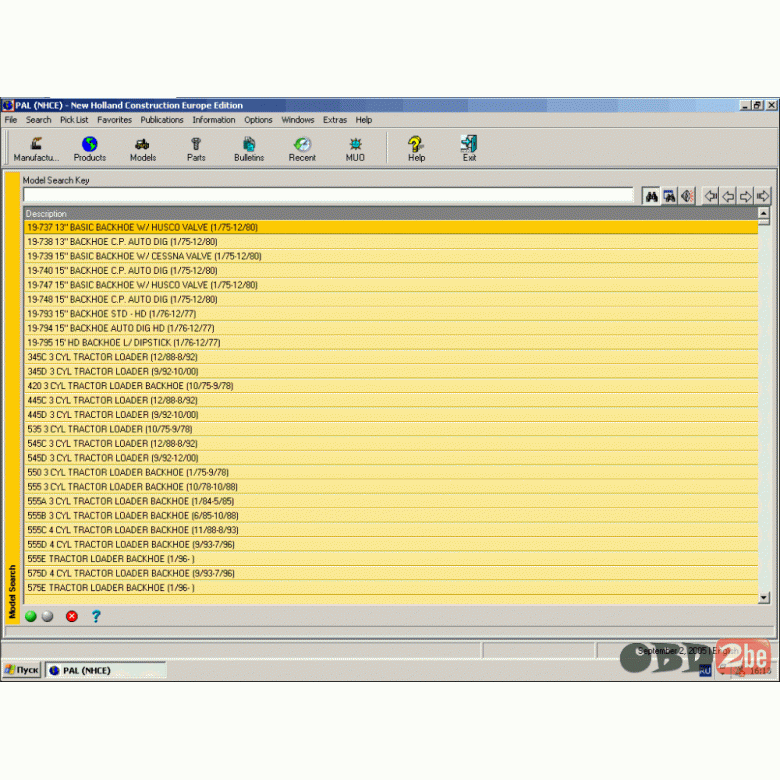Screen dimensions: 780x780
Task: Click the Exit door icon
Action: [x=469, y=149]
